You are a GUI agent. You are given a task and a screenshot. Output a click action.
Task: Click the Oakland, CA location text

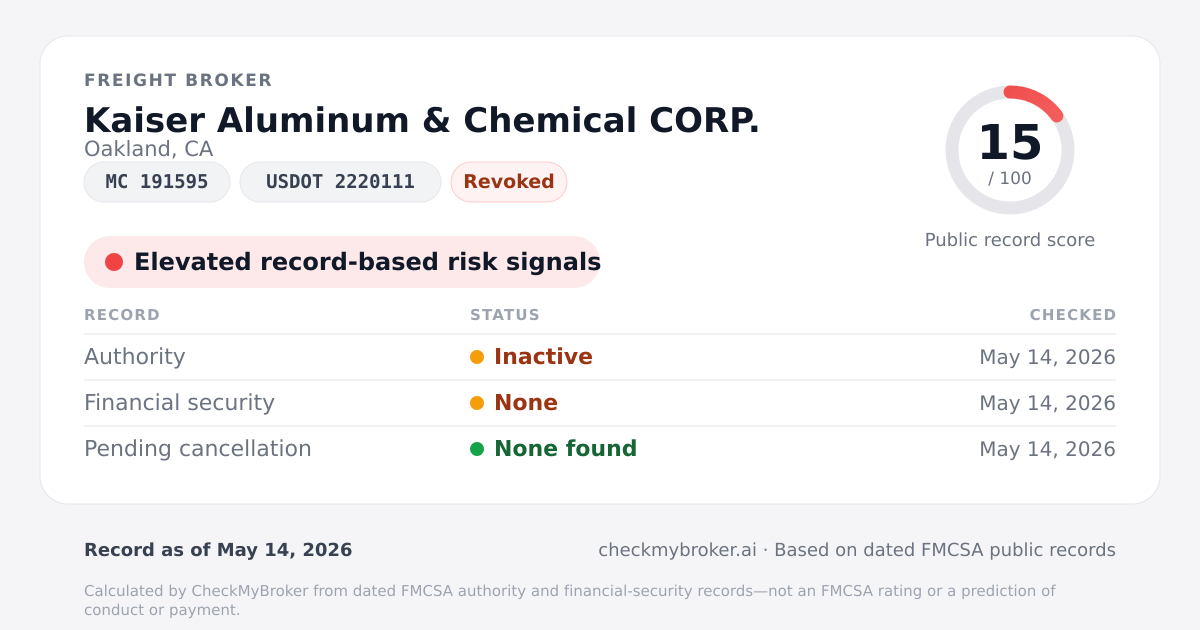pos(149,150)
